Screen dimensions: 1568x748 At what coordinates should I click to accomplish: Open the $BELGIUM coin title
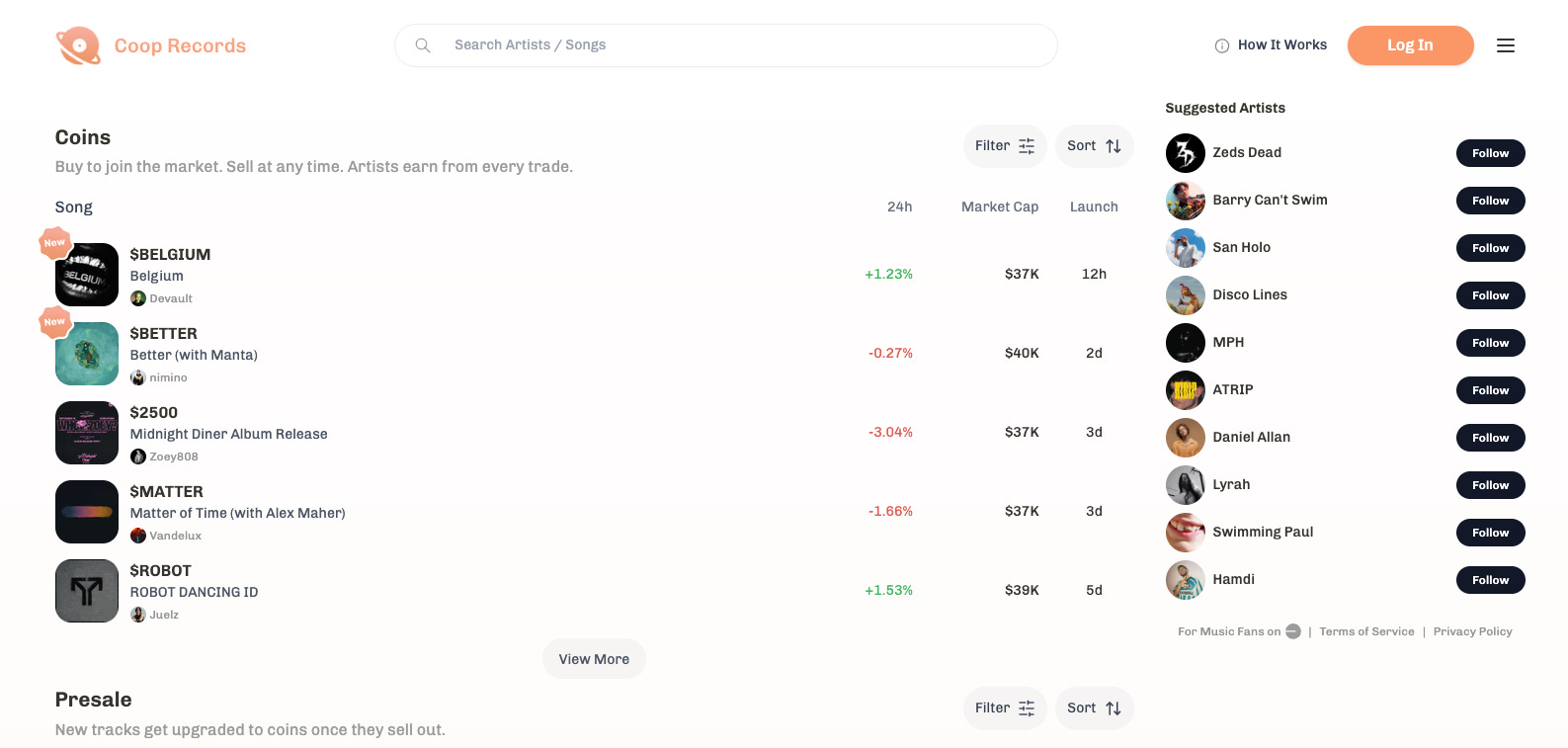pyautogui.click(x=170, y=254)
